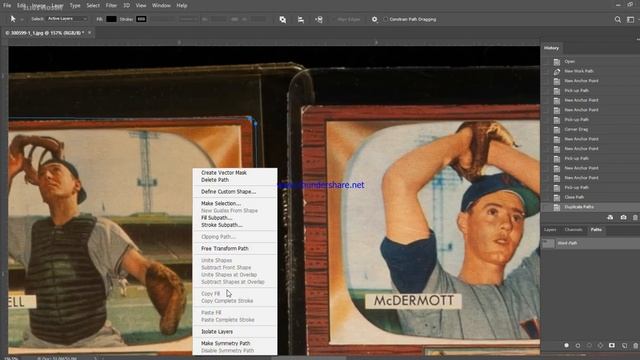Image resolution: width=640 pixels, height=360 pixels.
Task: Delete current path trash icon in Paths panel
Action: click(636, 345)
